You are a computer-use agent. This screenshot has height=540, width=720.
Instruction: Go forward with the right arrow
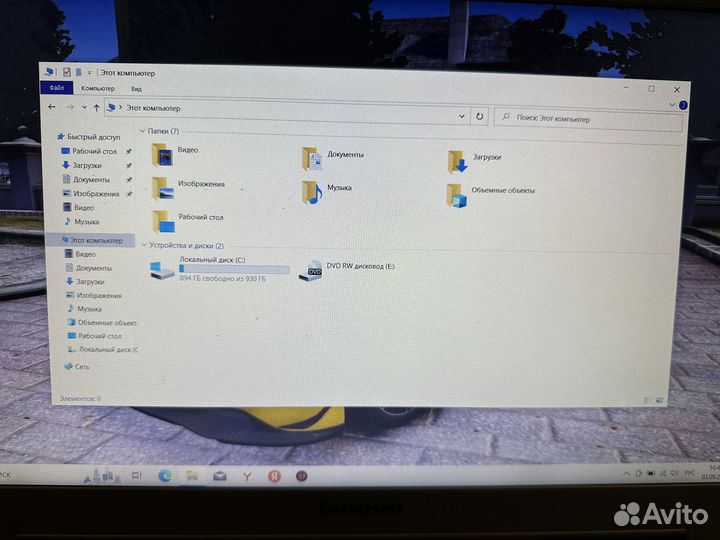coord(70,107)
